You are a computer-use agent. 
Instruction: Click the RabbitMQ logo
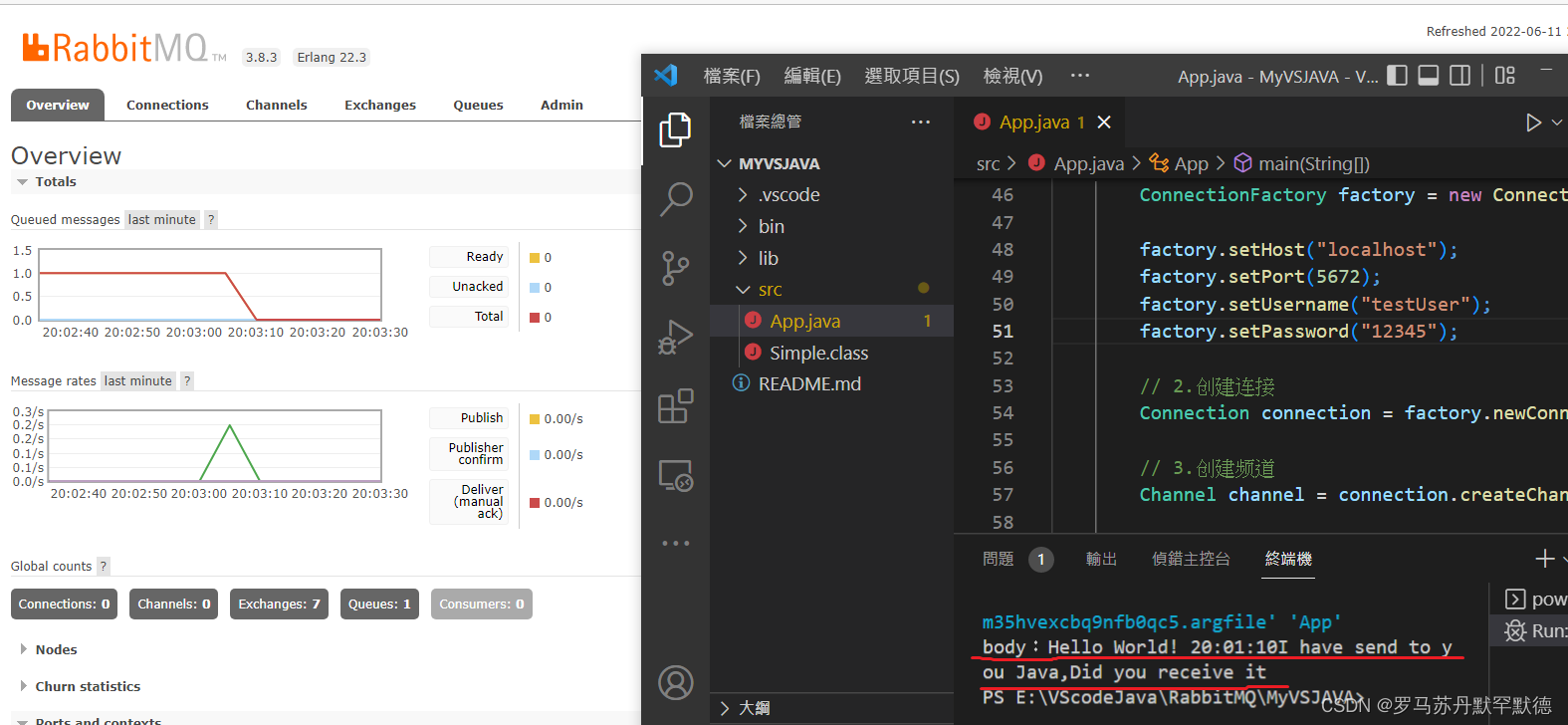click(124, 48)
